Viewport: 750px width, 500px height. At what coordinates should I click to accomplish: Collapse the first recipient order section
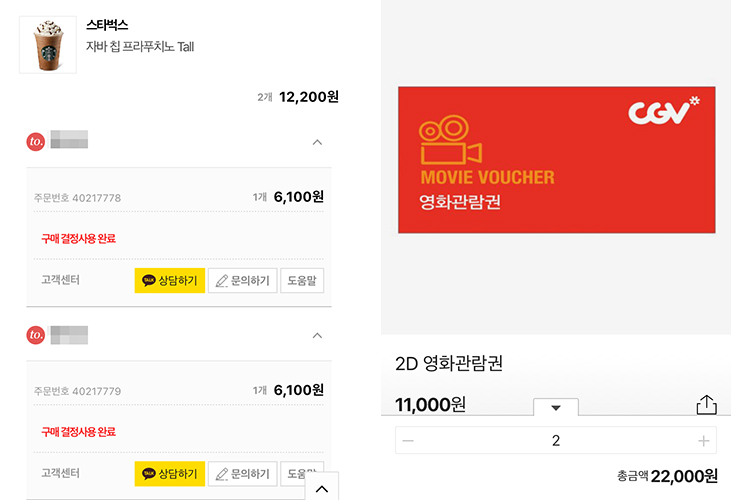317,142
